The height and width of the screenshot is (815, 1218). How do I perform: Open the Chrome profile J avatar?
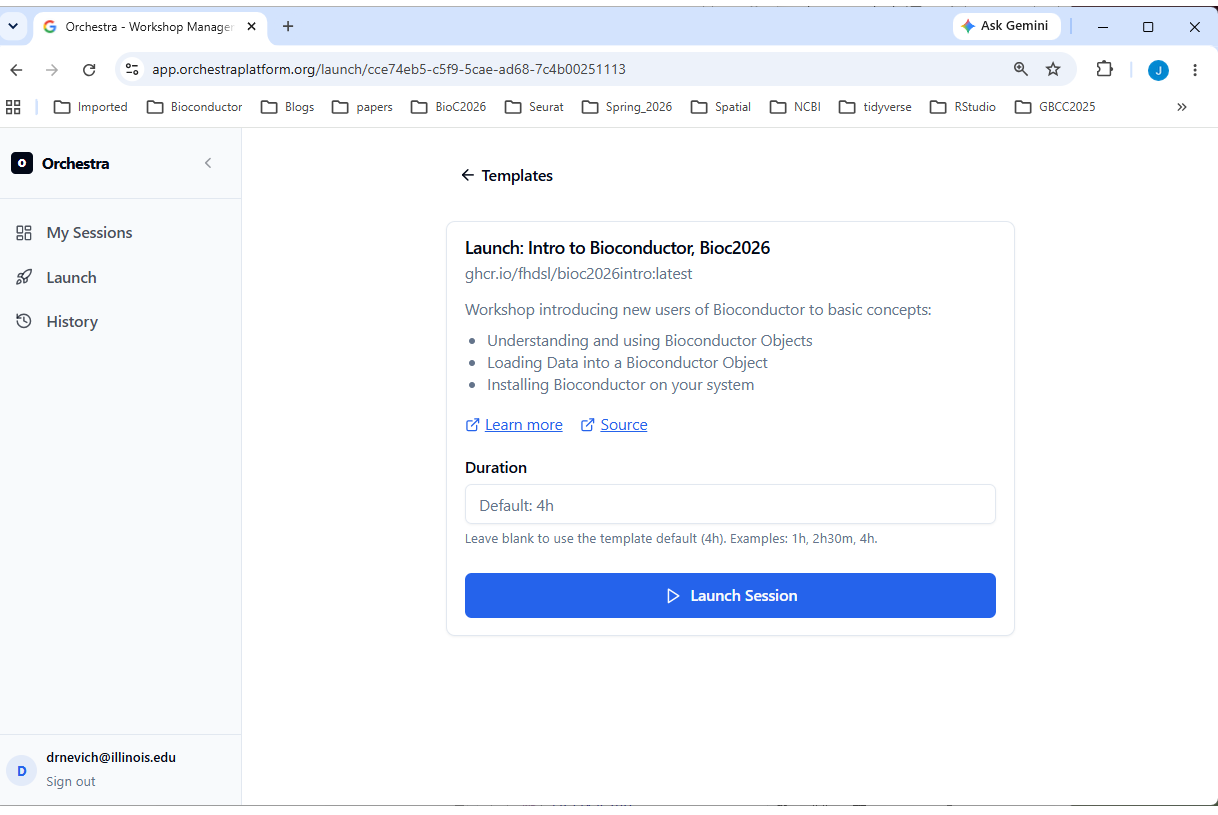[1158, 70]
